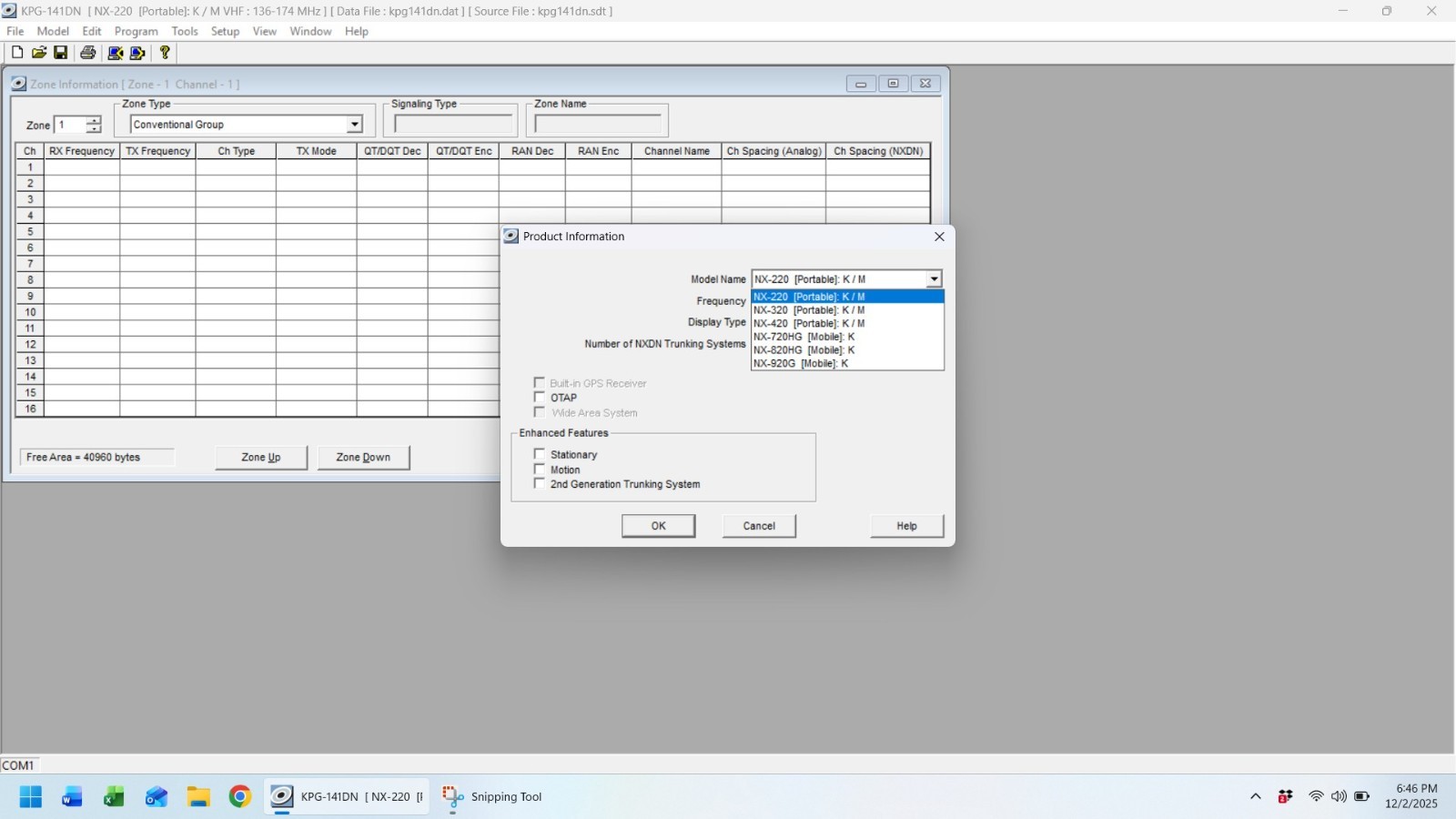Click the open folder toolbar icon
Screen dimensions: 1456x819
tap(39, 53)
